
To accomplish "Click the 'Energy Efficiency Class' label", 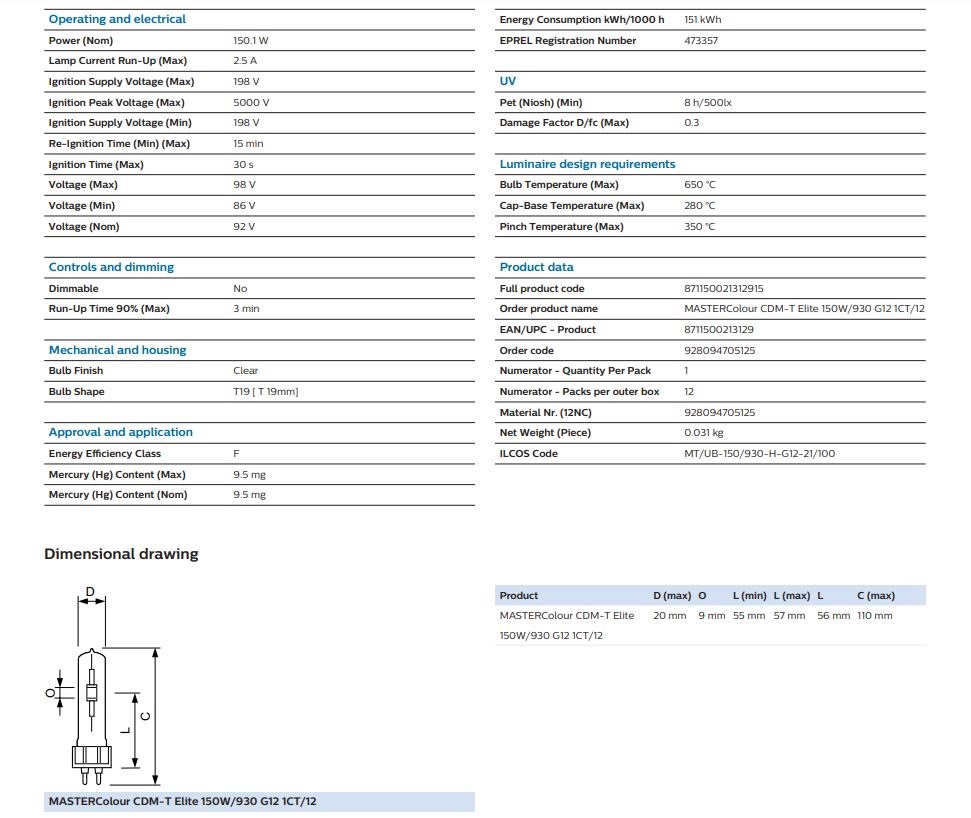I will 105,453.
